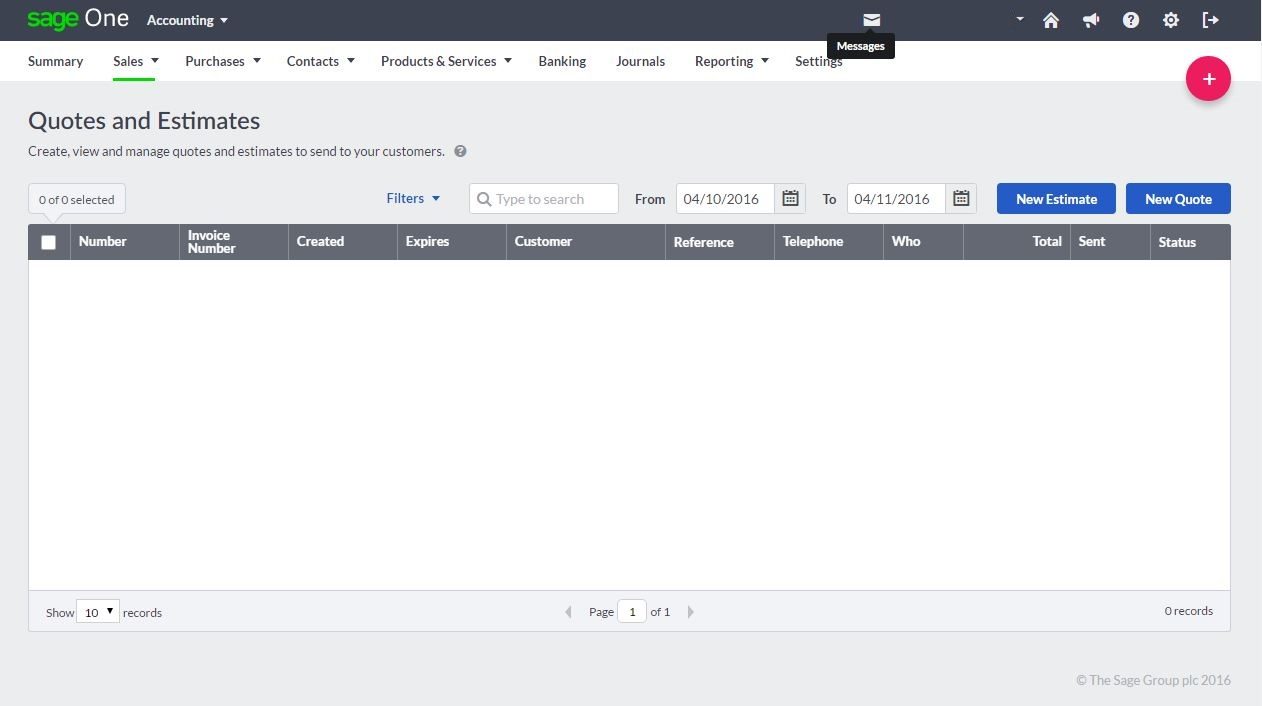Switch to the Banking tab
This screenshot has height=706, width=1262.
[x=562, y=61]
